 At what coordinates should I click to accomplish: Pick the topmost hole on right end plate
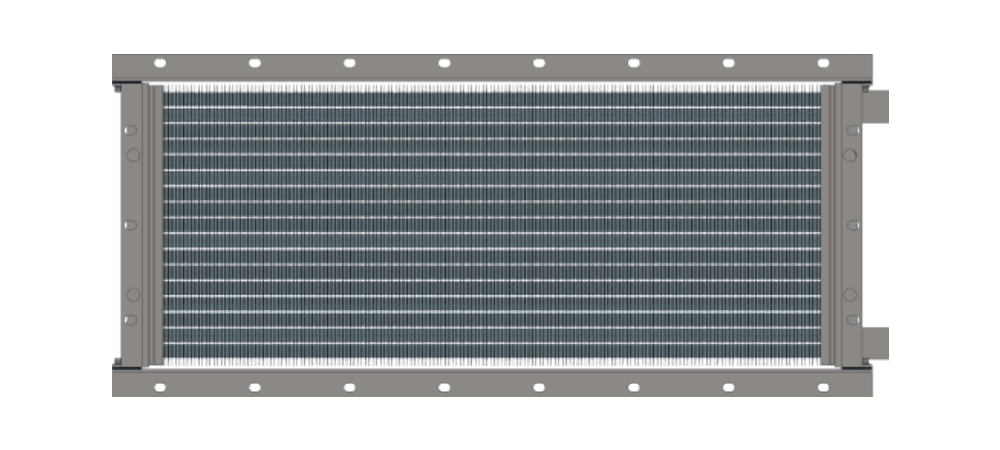coord(852,130)
